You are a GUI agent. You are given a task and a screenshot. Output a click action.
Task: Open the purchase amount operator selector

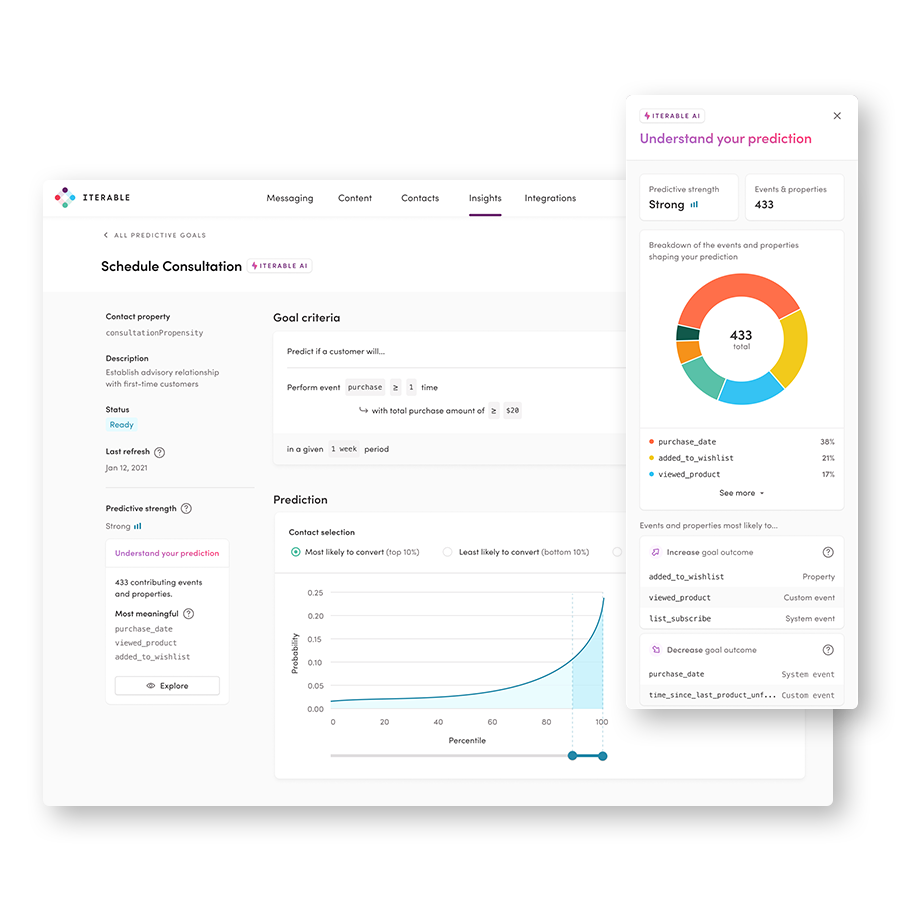(494, 410)
